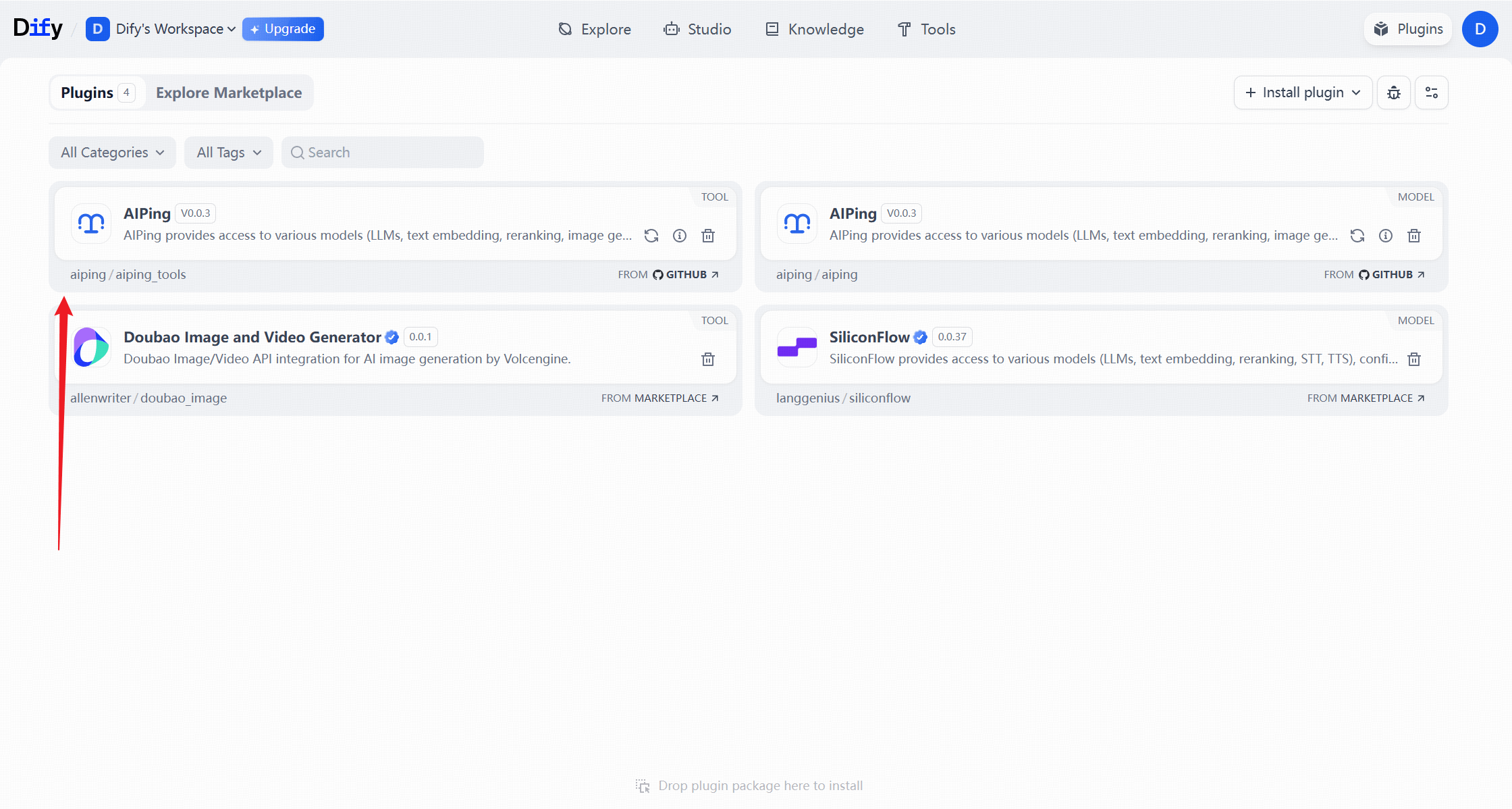The image size is (1512, 809).
Task: Click the debug bug icon button
Action: tap(1393, 93)
